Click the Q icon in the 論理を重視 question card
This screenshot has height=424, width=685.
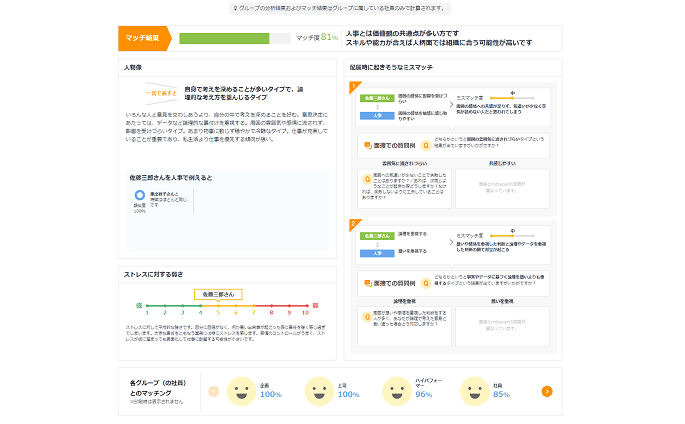[367, 317]
